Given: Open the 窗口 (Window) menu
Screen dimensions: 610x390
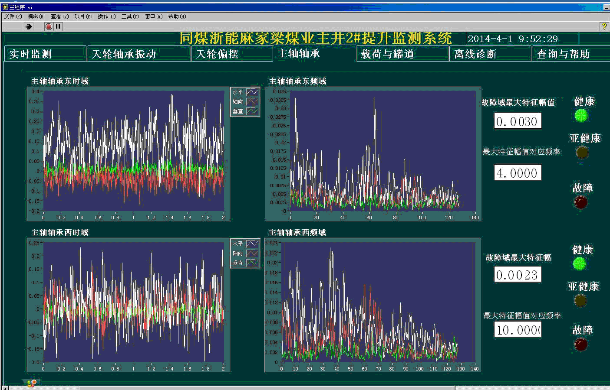Looking at the screenshot, I should tap(153, 16).
